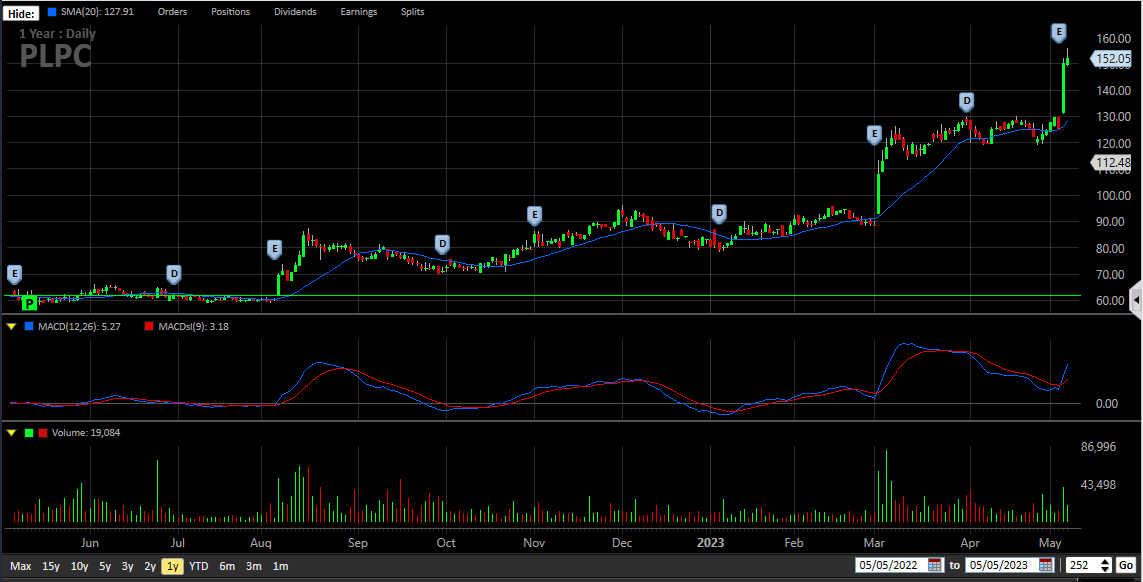This screenshot has height=582, width=1143.
Task: Click the 252 bars count field
Action: (1082, 565)
